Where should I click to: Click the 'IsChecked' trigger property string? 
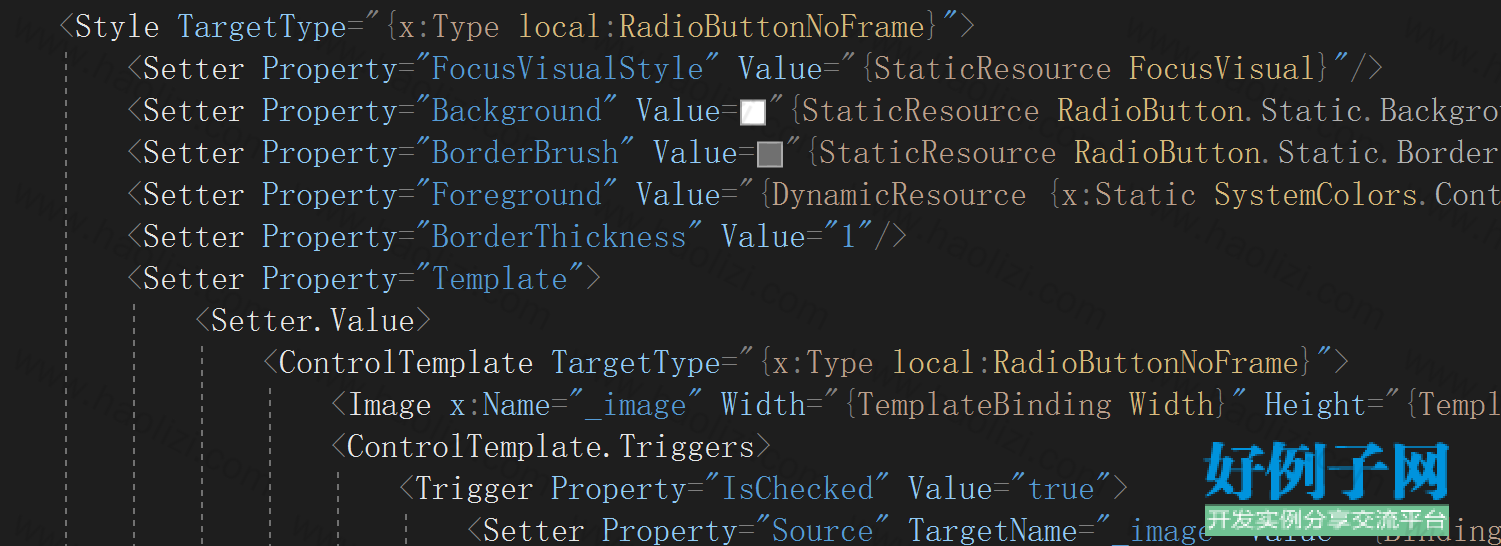point(797,489)
